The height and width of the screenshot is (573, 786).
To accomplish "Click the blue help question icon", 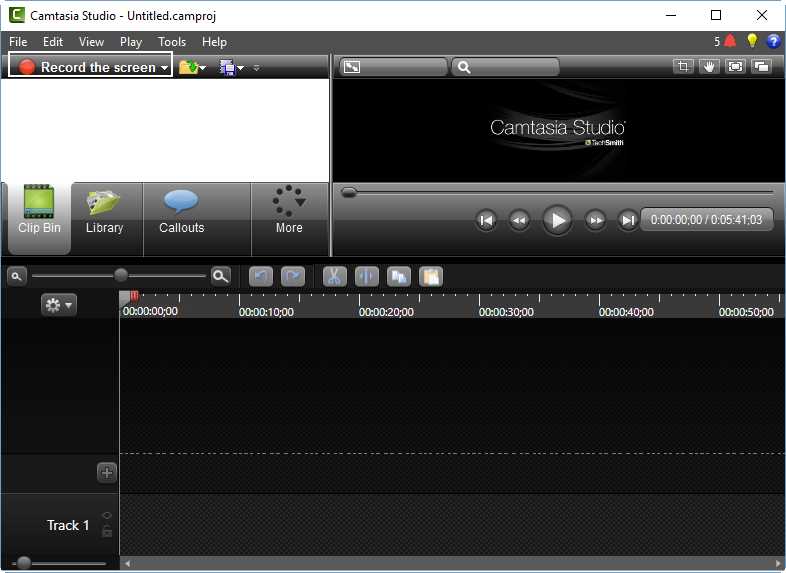I will pyautogui.click(x=773, y=41).
